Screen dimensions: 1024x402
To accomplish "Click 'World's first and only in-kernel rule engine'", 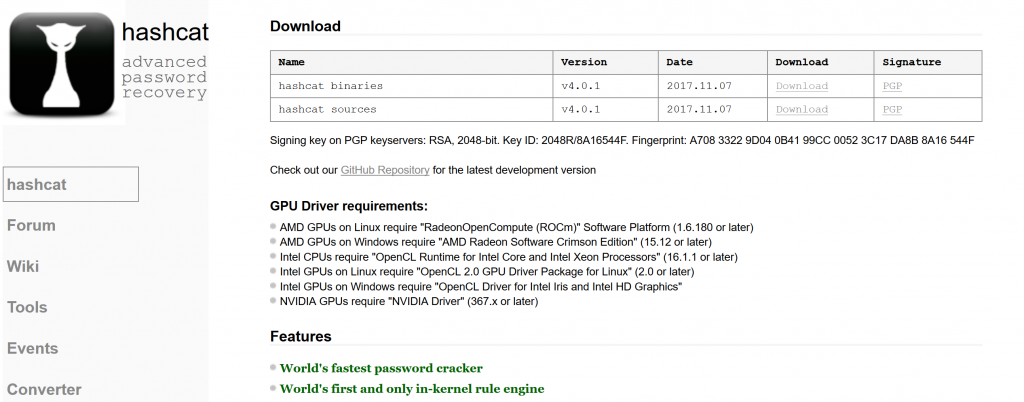I will 412,388.
